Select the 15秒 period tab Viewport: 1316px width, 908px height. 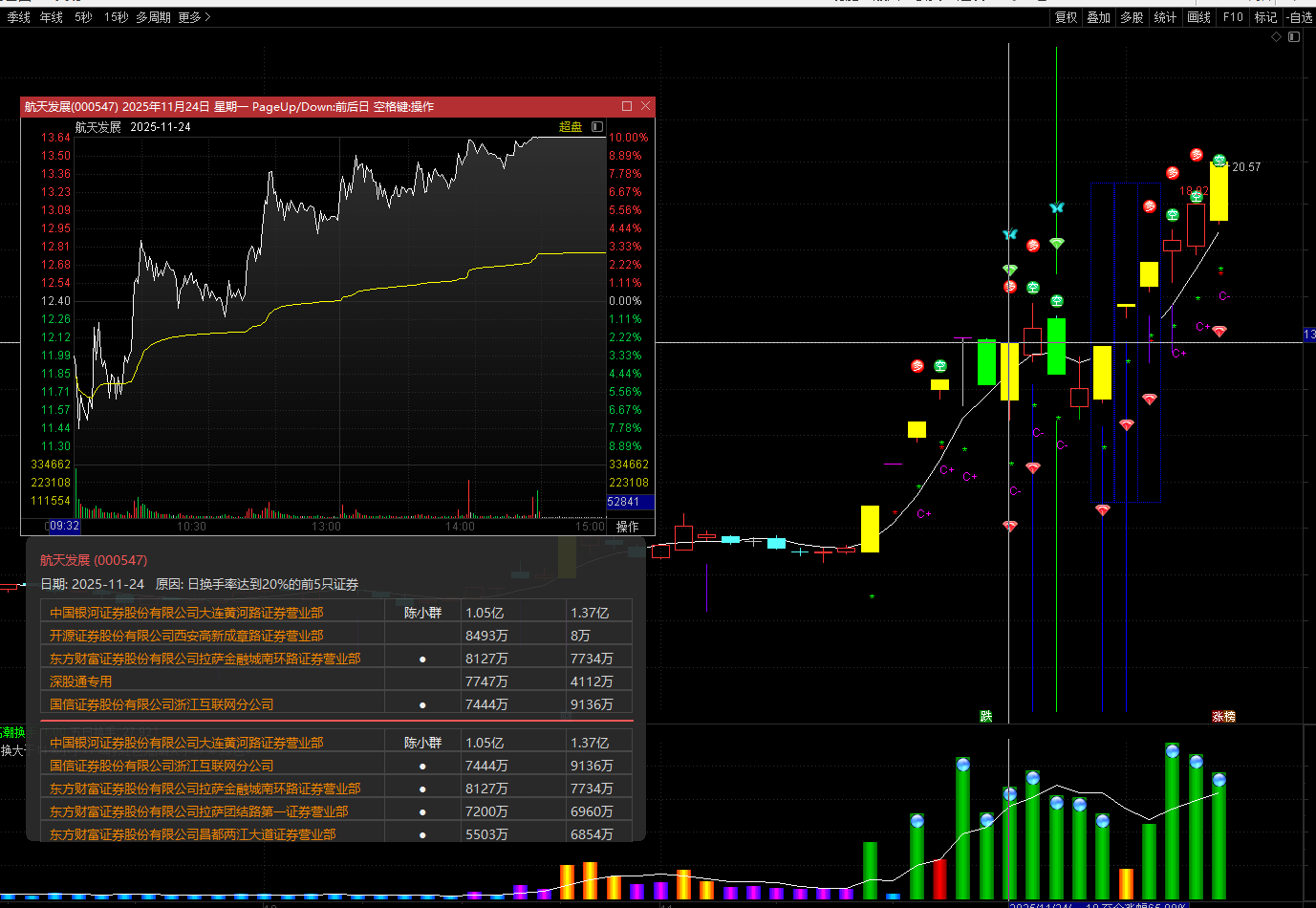(x=116, y=17)
